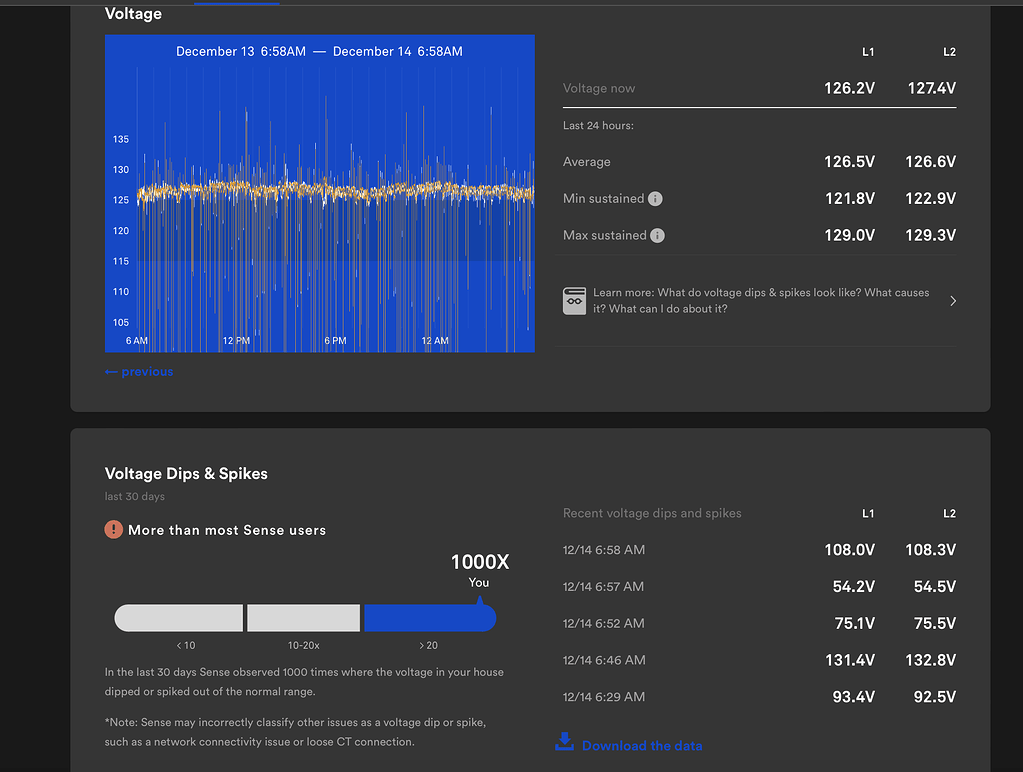The image size is (1023, 772).
Task: Select the gray <10 bar segment
Action: (180, 618)
